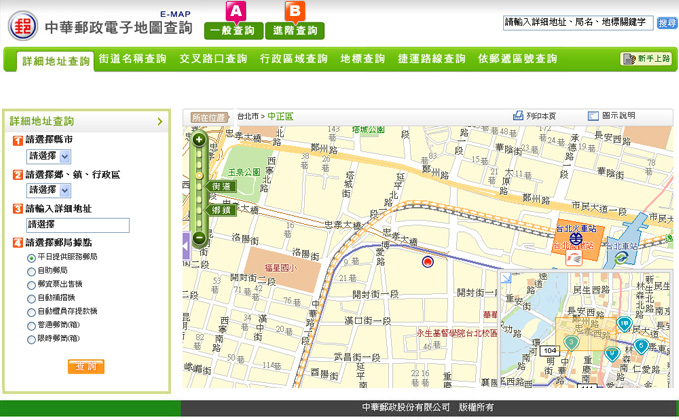Click the red location marker on the map
Viewport: 679px width, 420px height.
428,262
